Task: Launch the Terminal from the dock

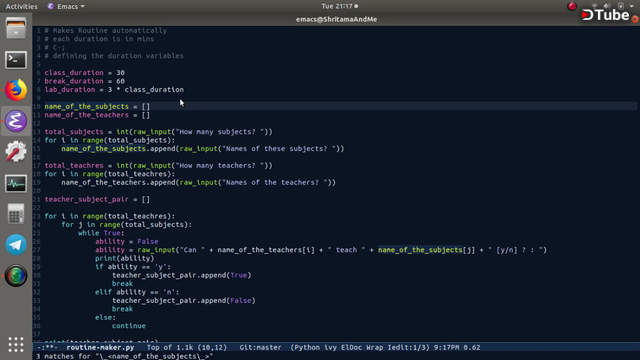Action: point(16,60)
